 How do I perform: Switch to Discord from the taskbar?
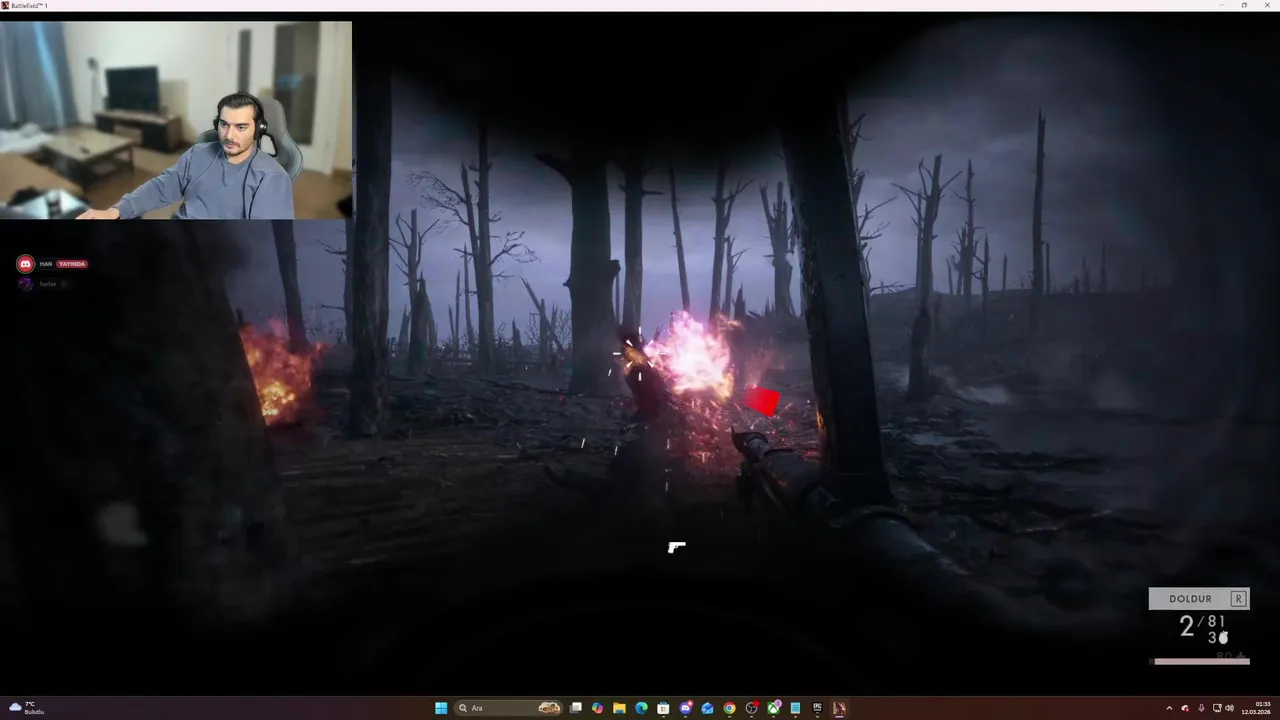point(686,708)
